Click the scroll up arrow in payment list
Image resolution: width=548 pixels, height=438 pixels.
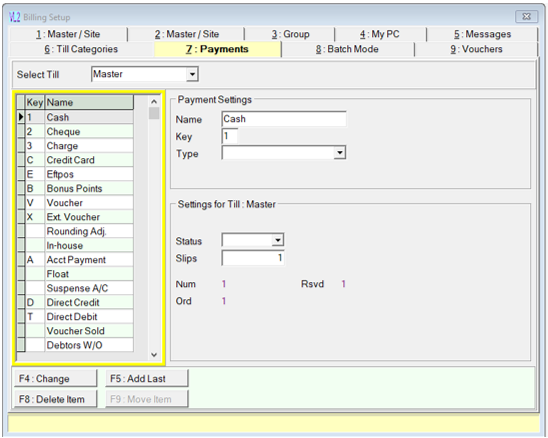154,102
